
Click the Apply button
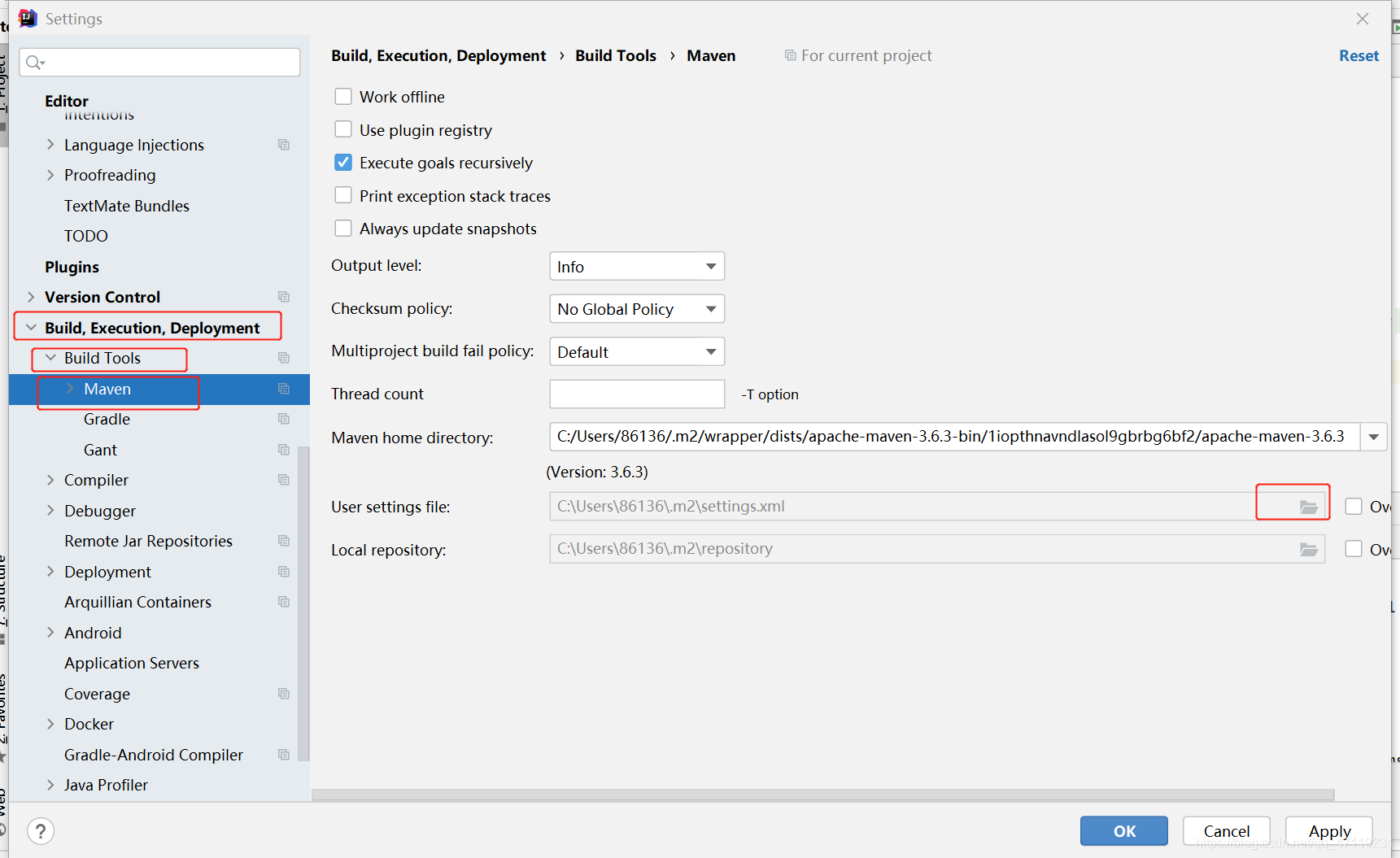[x=1329, y=831]
